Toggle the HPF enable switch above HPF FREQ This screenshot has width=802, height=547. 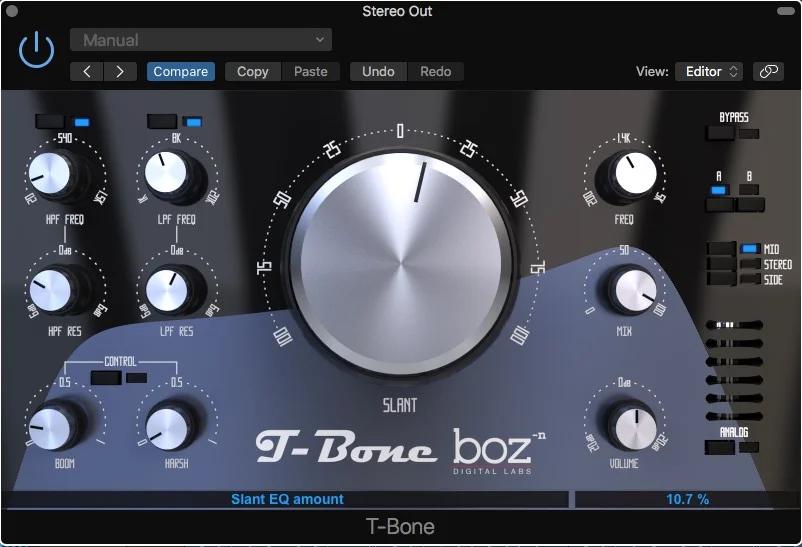[50, 121]
